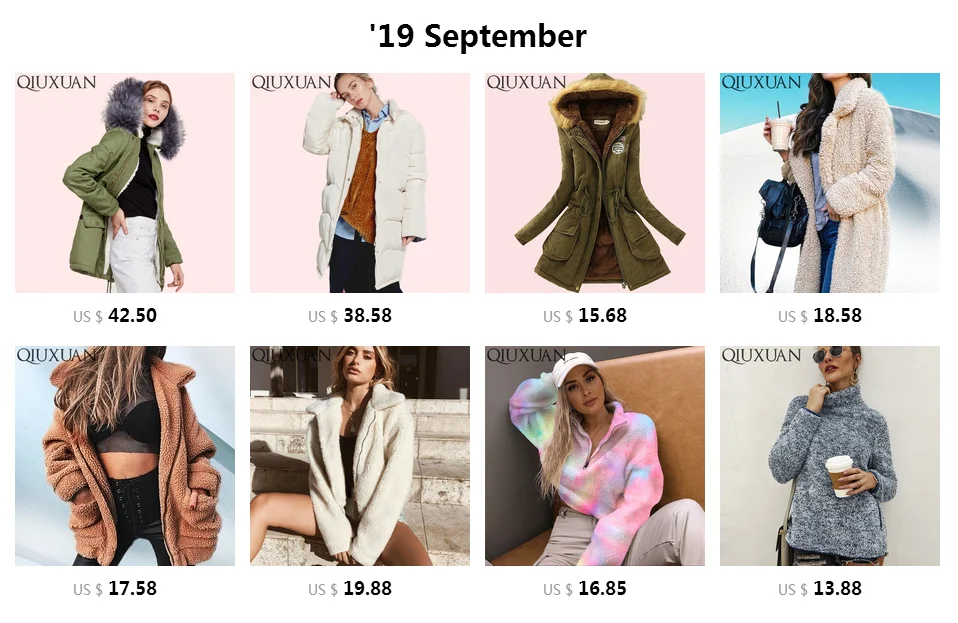Click QIUXUAN logo on gray sweater image
Image resolution: width=958 pixels, height=623 pixels.
(761, 355)
